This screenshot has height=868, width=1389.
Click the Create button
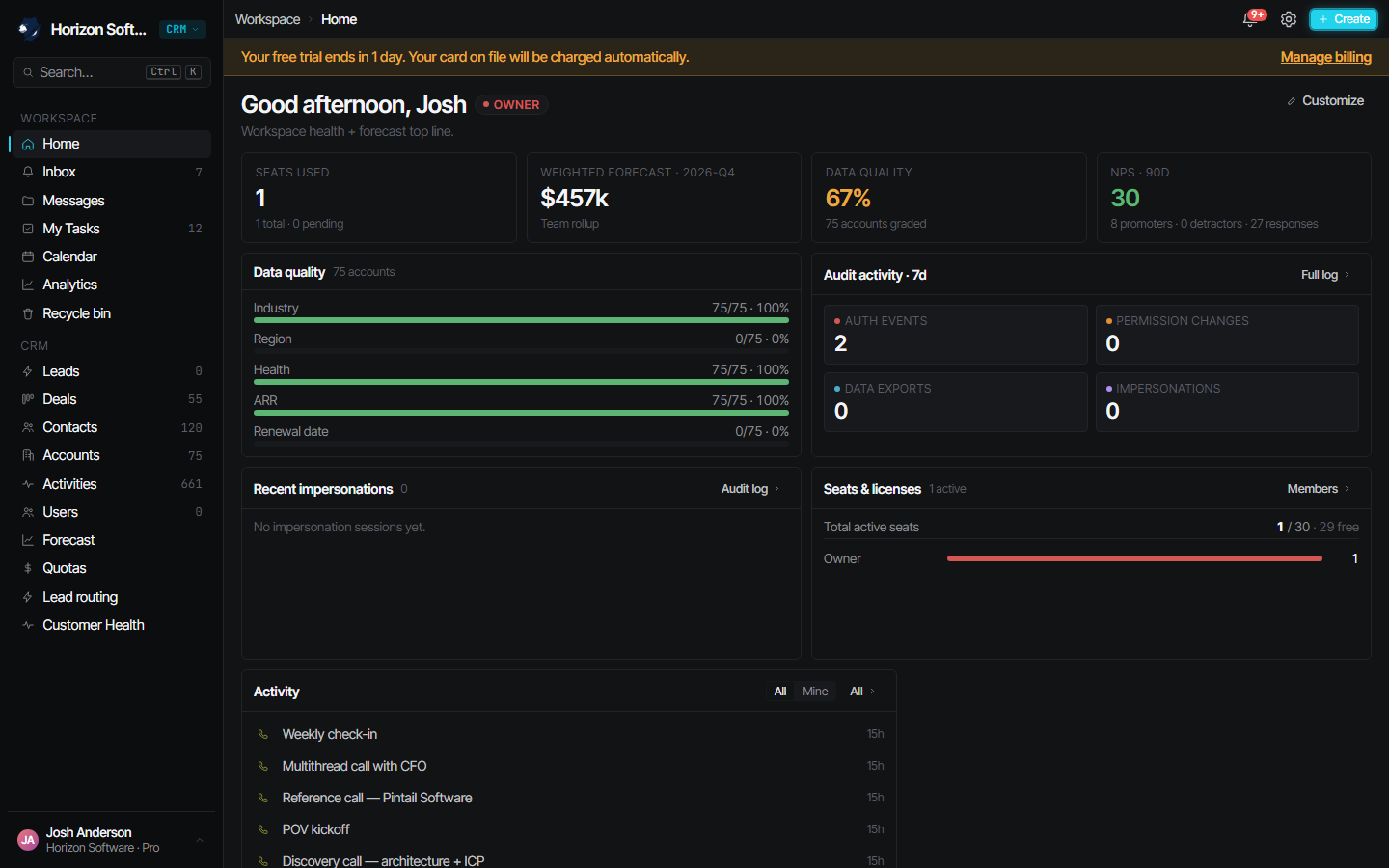(1344, 19)
